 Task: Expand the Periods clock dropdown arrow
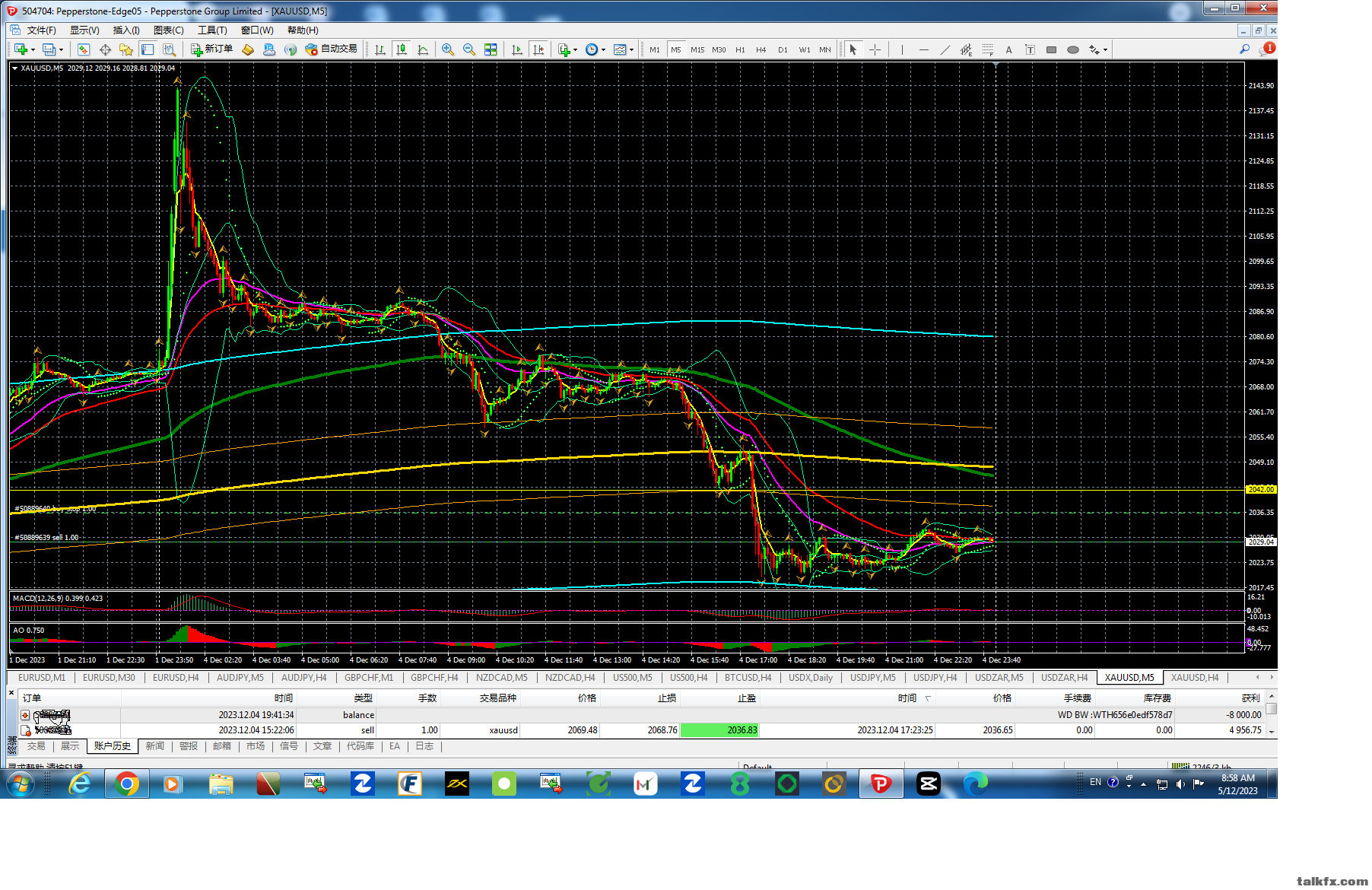[603, 50]
